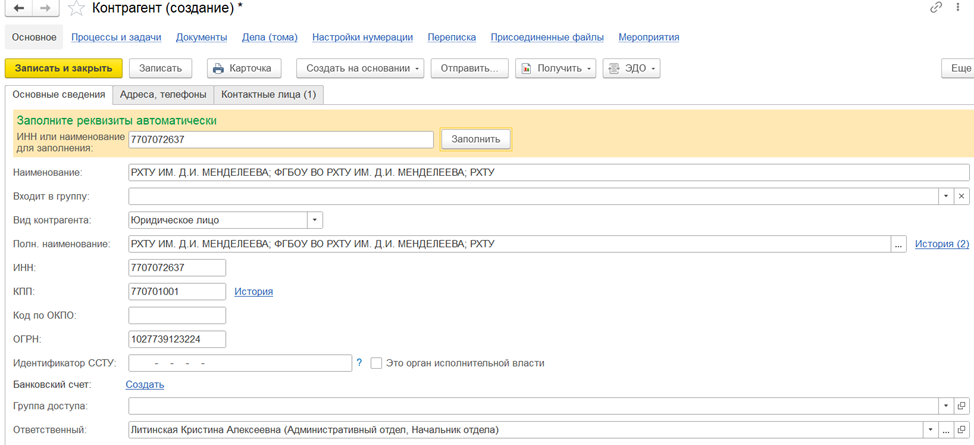
Task: Click the forward navigation arrow
Action: pyautogui.click(x=44, y=8)
